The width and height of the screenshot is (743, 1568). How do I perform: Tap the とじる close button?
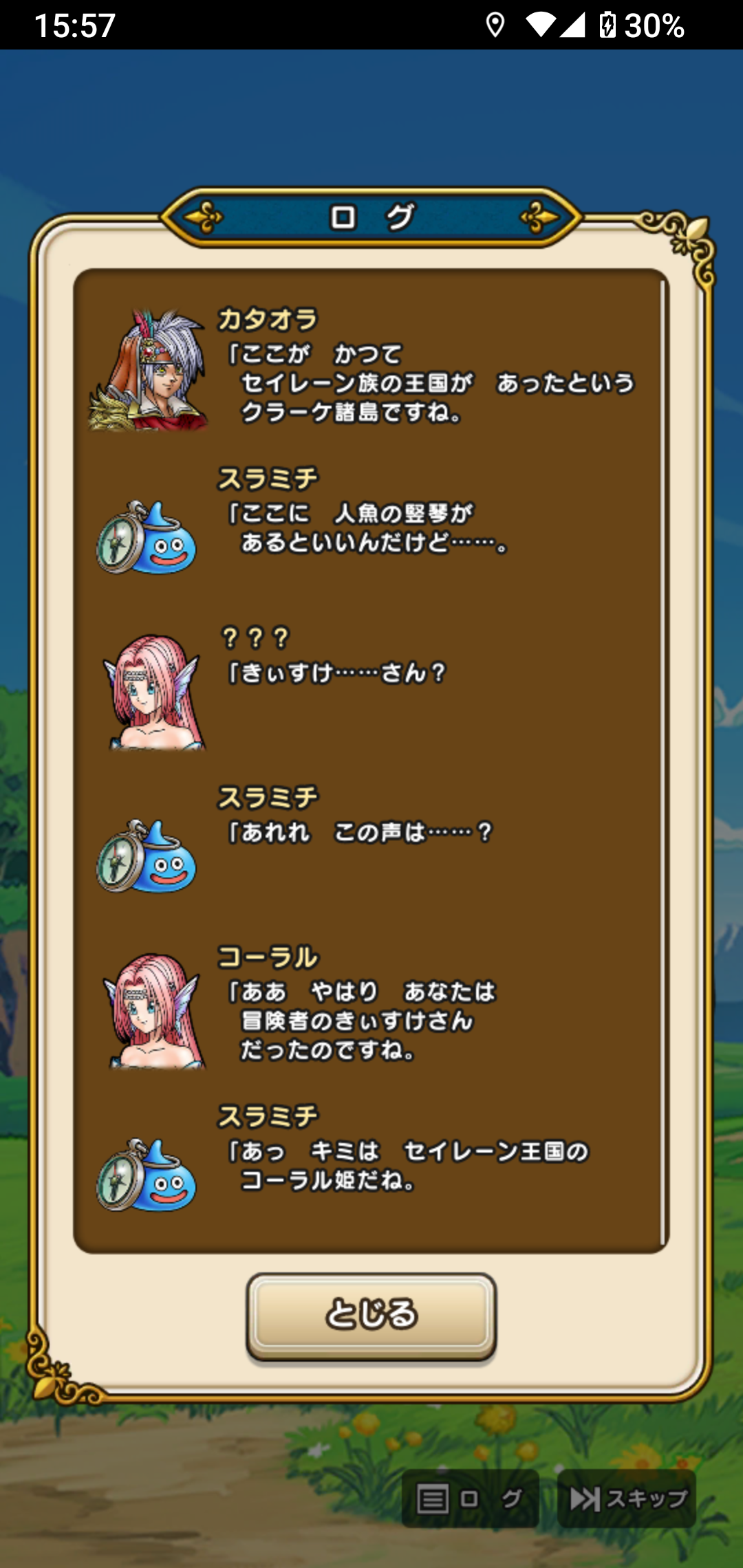pyautogui.click(x=371, y=1315)
